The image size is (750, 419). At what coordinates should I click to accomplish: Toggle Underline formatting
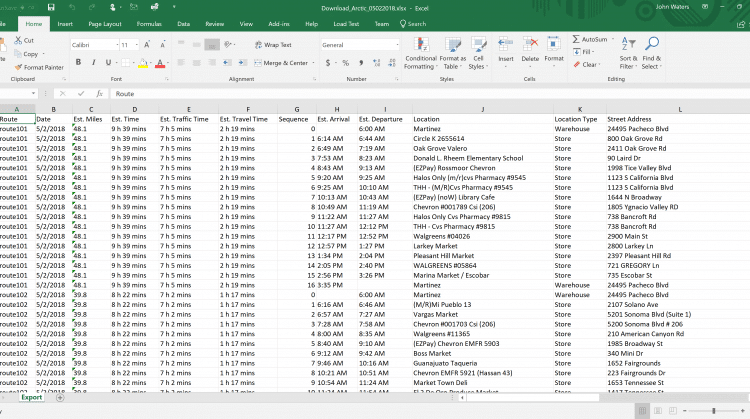(109, 63)
